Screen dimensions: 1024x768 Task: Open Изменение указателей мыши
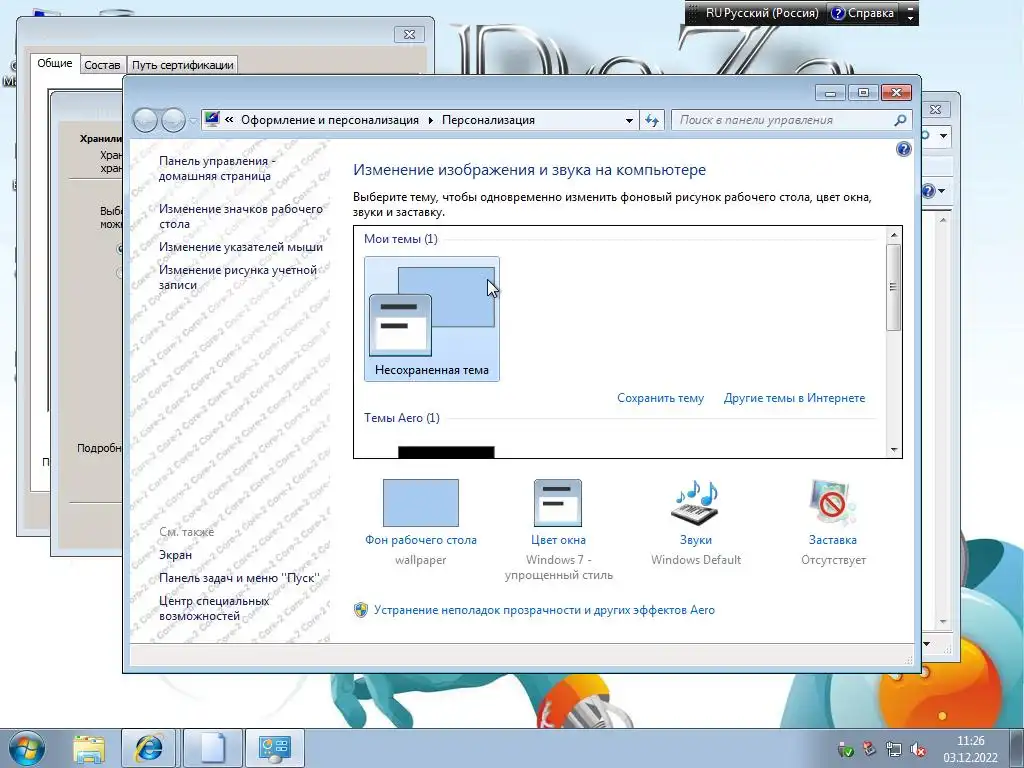pyautogui.click(x=241, y=247)
